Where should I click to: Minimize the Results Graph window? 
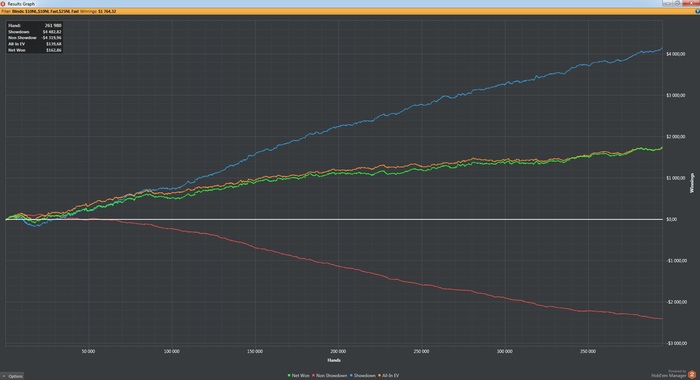(x=667, y=3)
